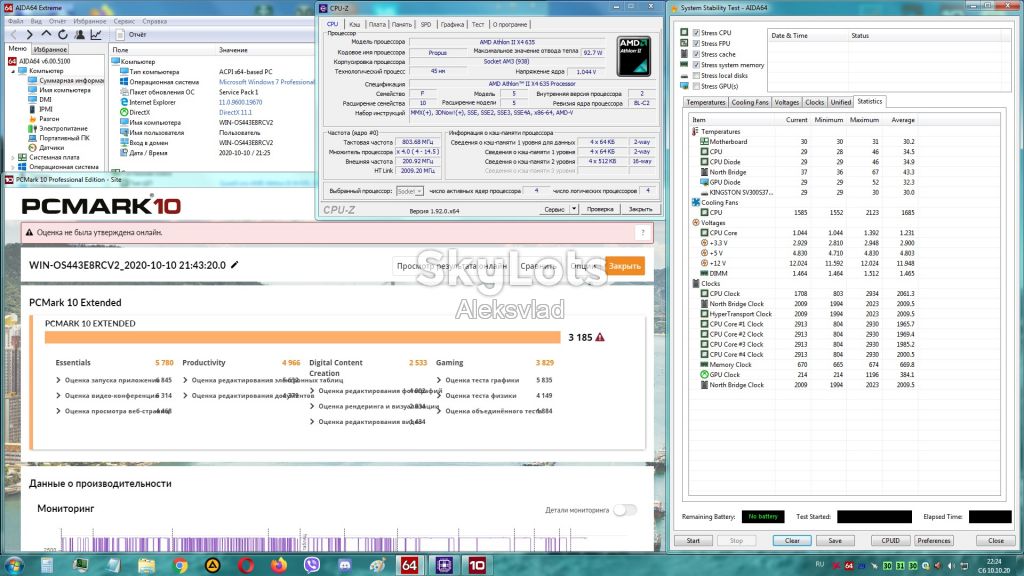Image resolution: width=1024 pixels, height=576 pixels.
Task: Enable Stress local disks checkbox
Action: click(x=696, y=76)
